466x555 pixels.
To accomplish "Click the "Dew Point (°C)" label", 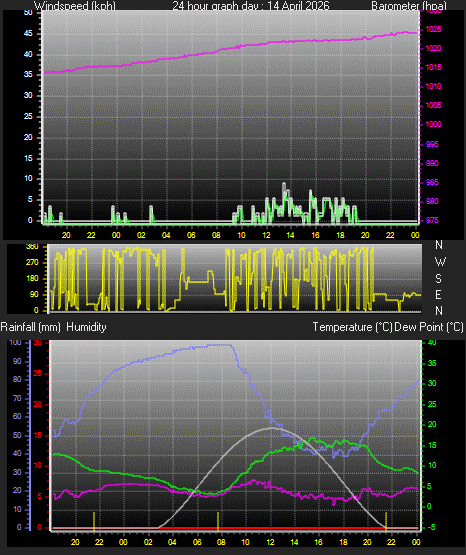I will tap(429, 327).
